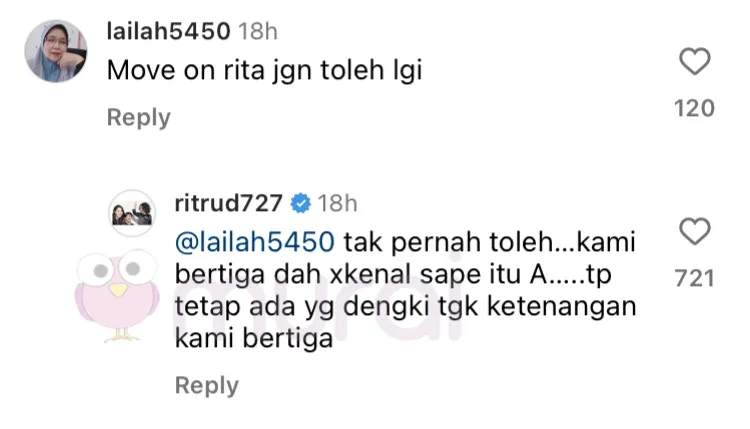Click the final line 'kami bertiga'
This screenshot has height=429, width=750.
(x=254, y=339)
